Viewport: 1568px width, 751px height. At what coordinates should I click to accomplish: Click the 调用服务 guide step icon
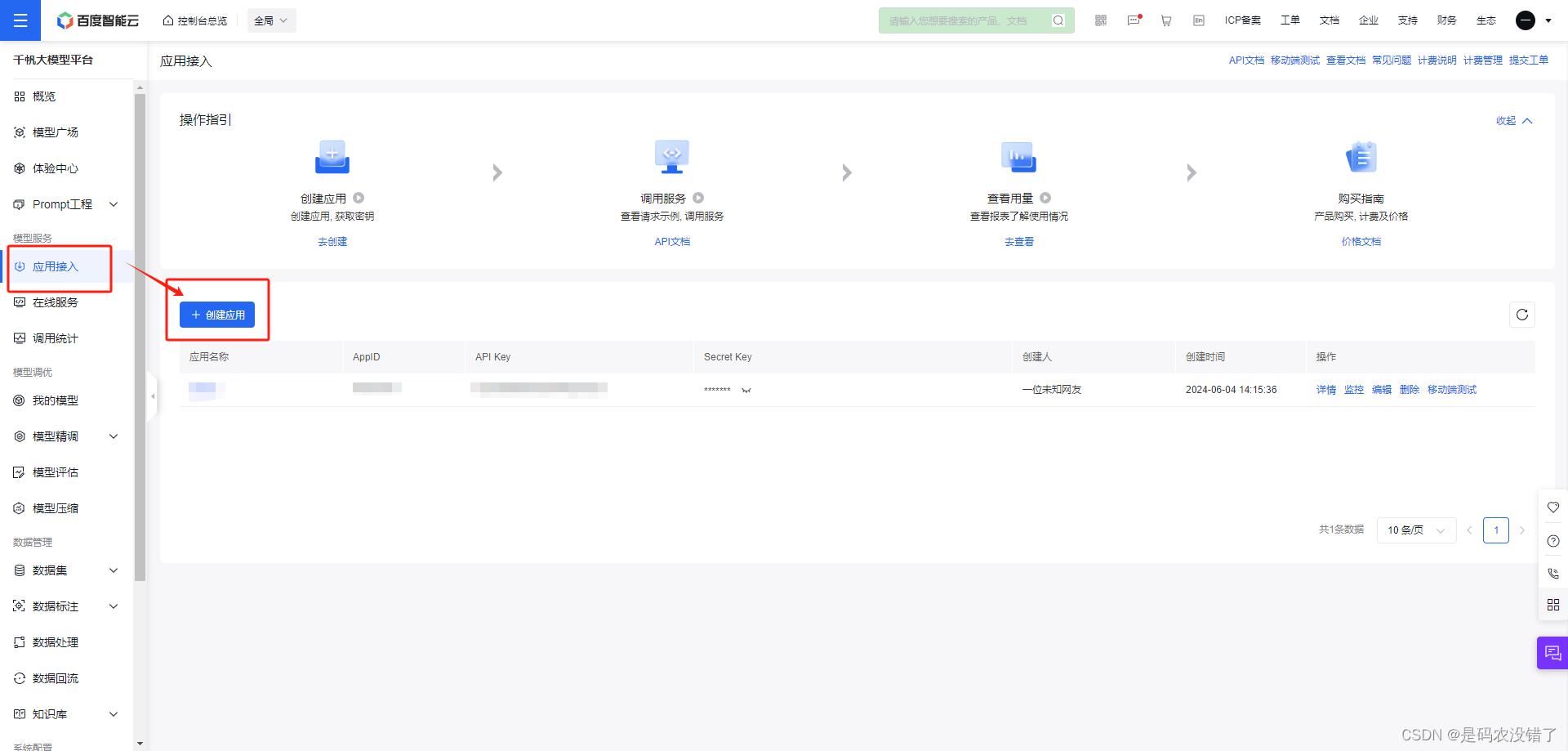[x=672, y=156]
